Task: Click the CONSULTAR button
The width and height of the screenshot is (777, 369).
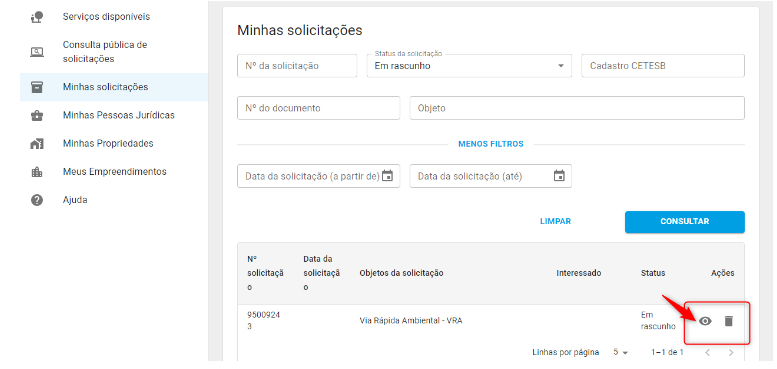Action: point(685,221)
